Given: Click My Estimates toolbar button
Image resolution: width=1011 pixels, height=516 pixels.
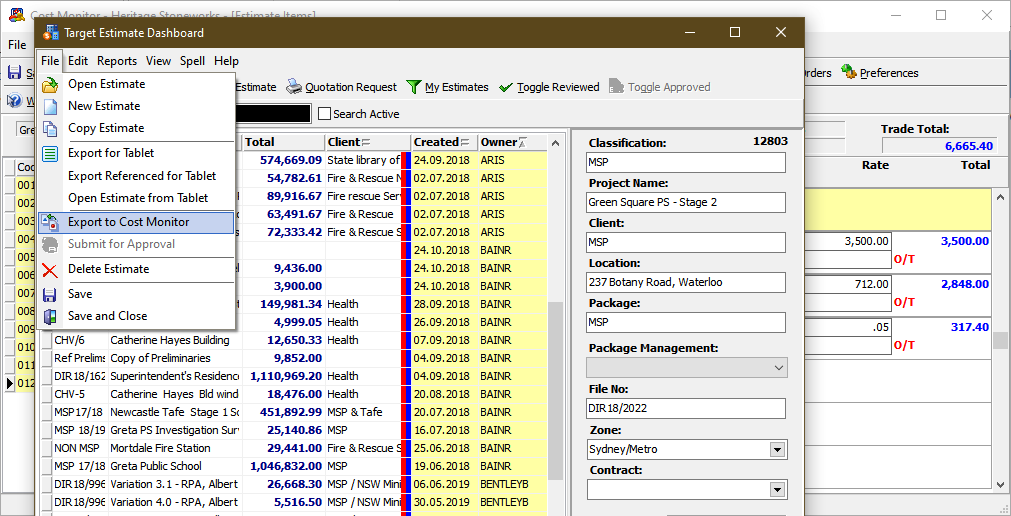Looking at the screenshot, I should pos(447,87).
